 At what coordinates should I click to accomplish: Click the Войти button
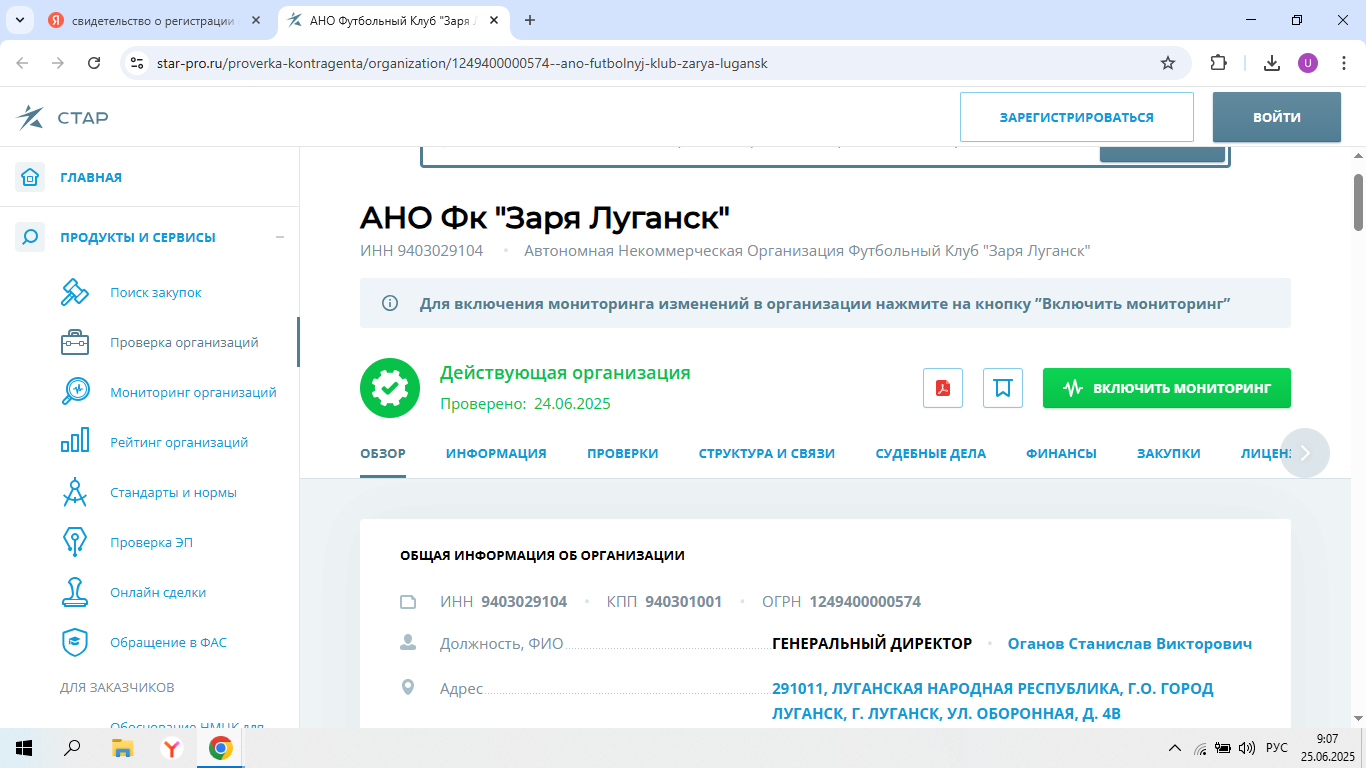pyautogui.click(x=1277, y=117)
